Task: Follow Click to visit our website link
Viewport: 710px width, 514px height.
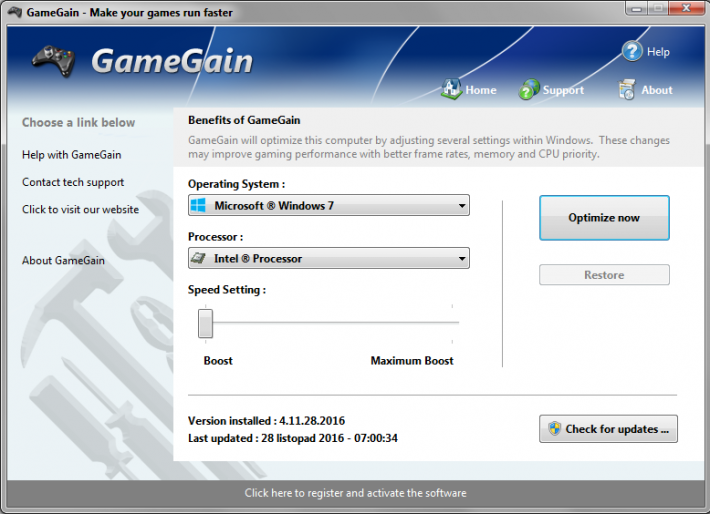Action: pyautogui.click(x=81, y=209)
